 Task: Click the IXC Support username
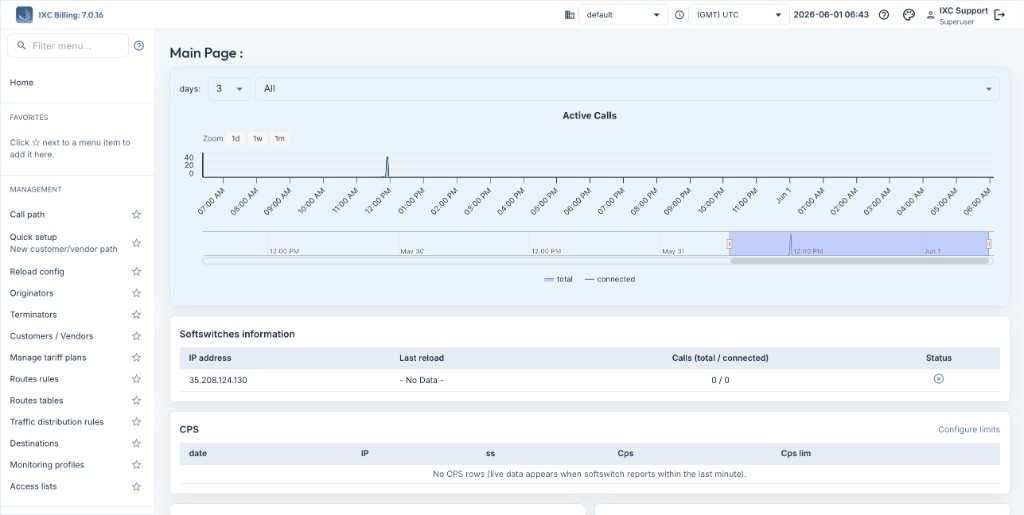963,10
